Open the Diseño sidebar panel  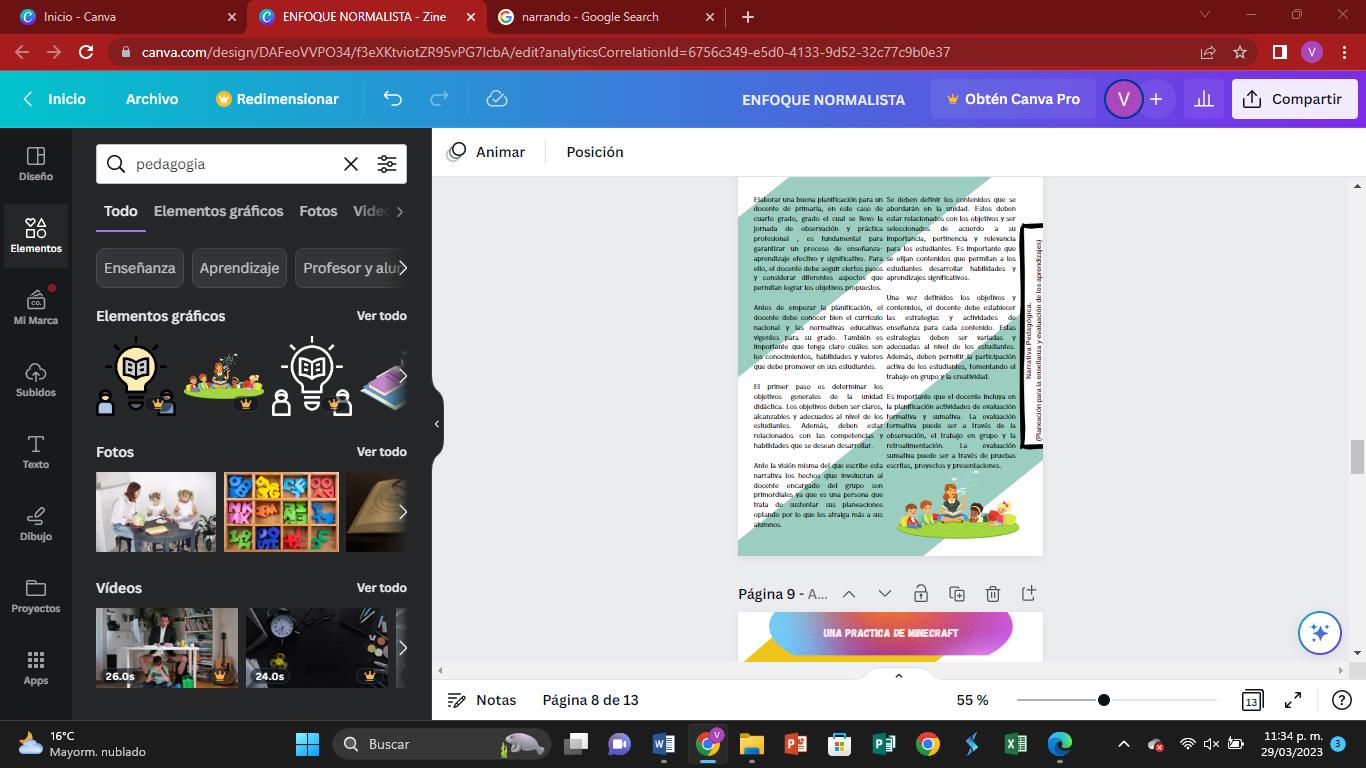(36, 164)
